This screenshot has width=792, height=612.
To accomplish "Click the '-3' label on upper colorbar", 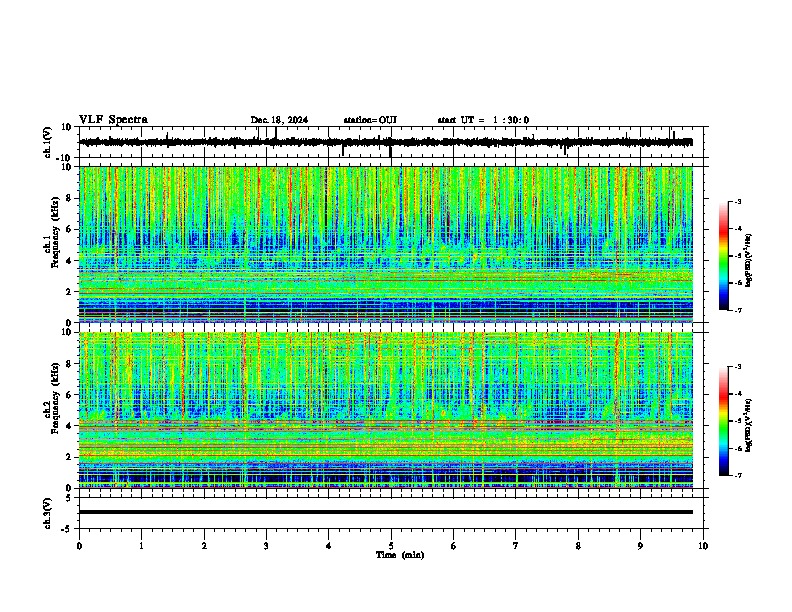I will [737, 201].
